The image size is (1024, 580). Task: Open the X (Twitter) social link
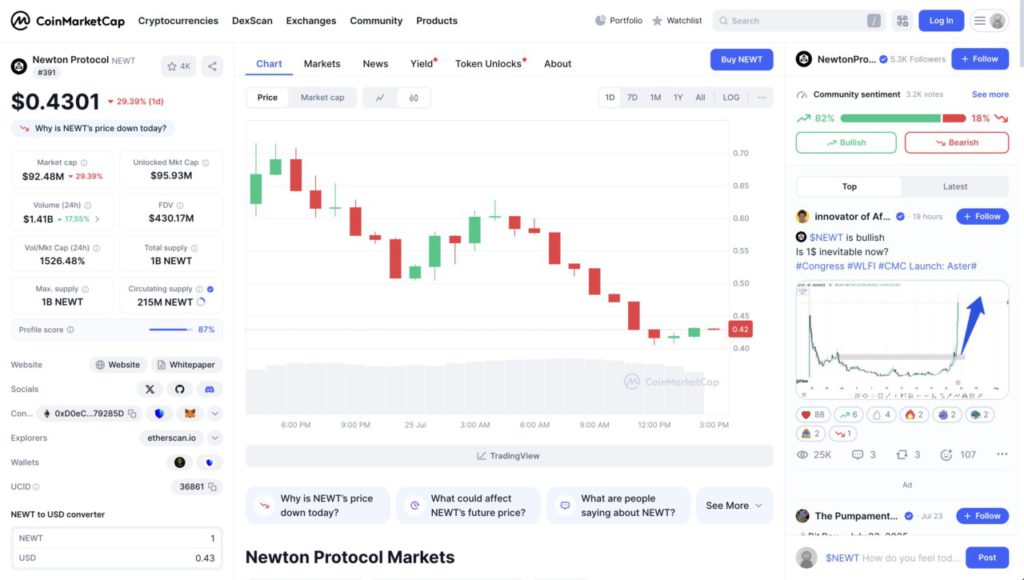tap(150, 389)
